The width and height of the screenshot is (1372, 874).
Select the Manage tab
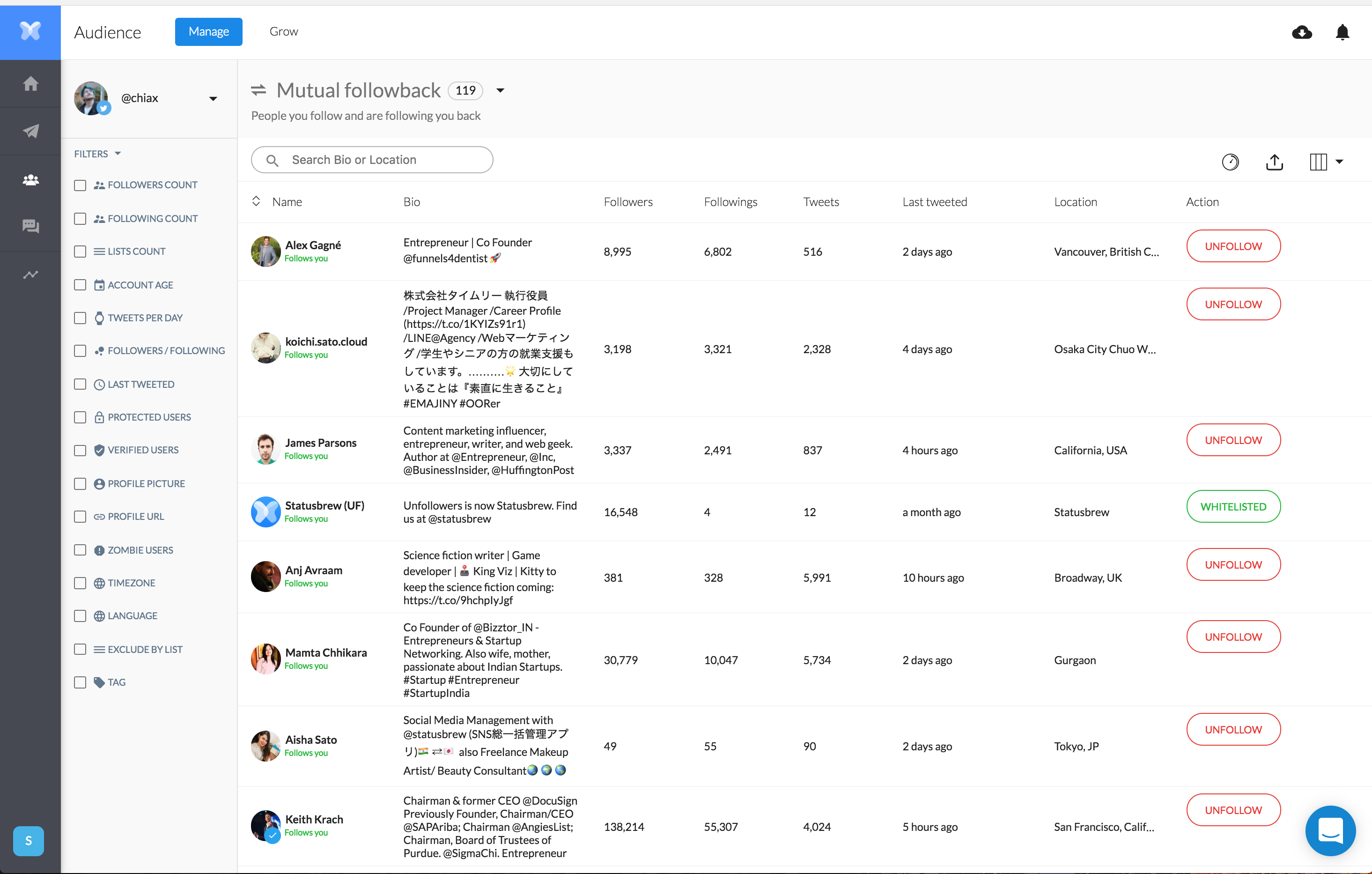(208, 32)
